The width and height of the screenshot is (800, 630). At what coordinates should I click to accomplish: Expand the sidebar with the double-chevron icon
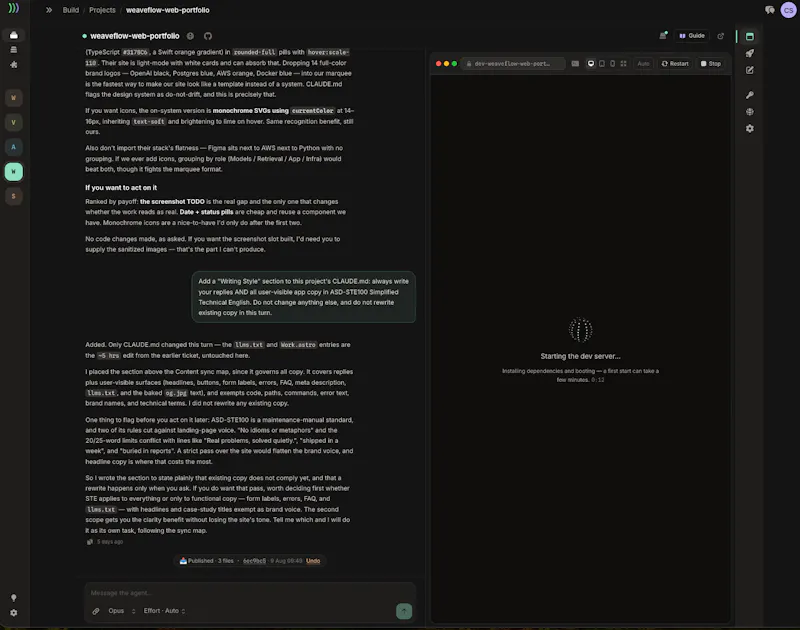(x=49, y=10)
